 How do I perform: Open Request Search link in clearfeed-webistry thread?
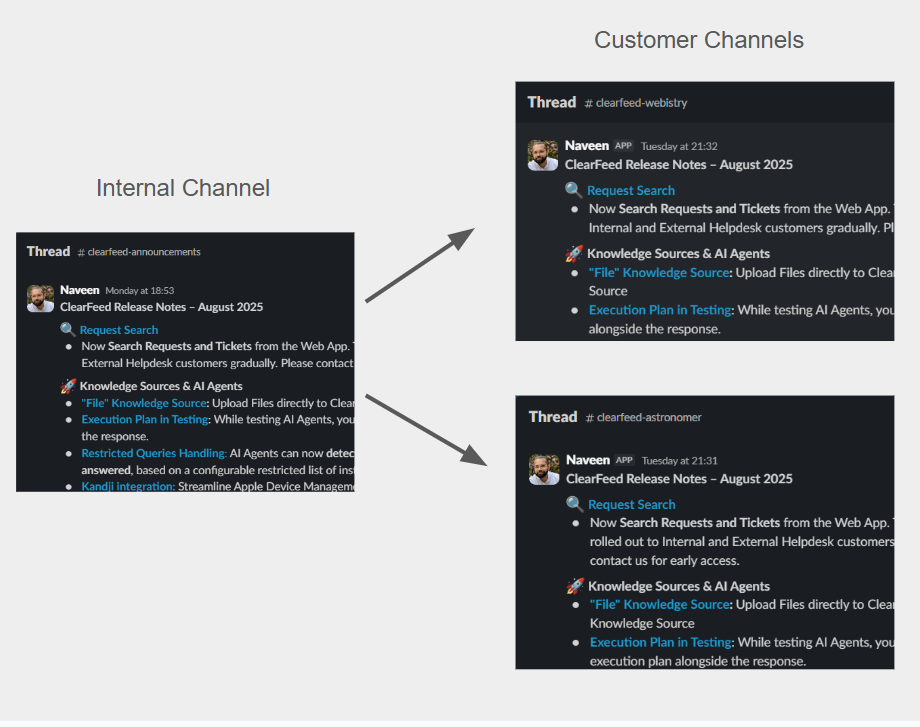631,191
